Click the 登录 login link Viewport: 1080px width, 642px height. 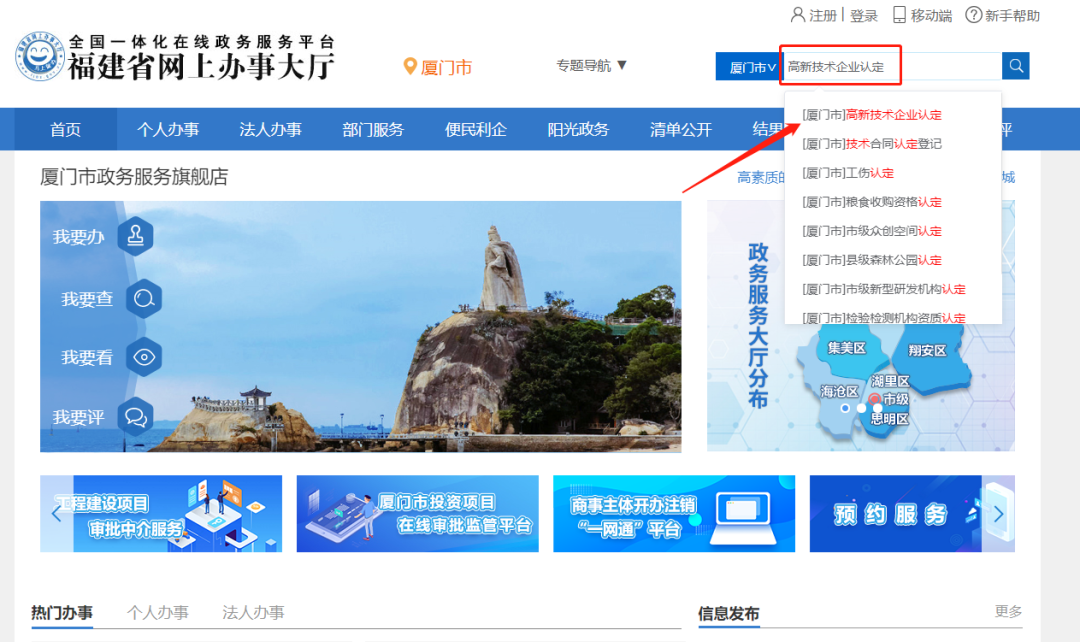[863, 15]
